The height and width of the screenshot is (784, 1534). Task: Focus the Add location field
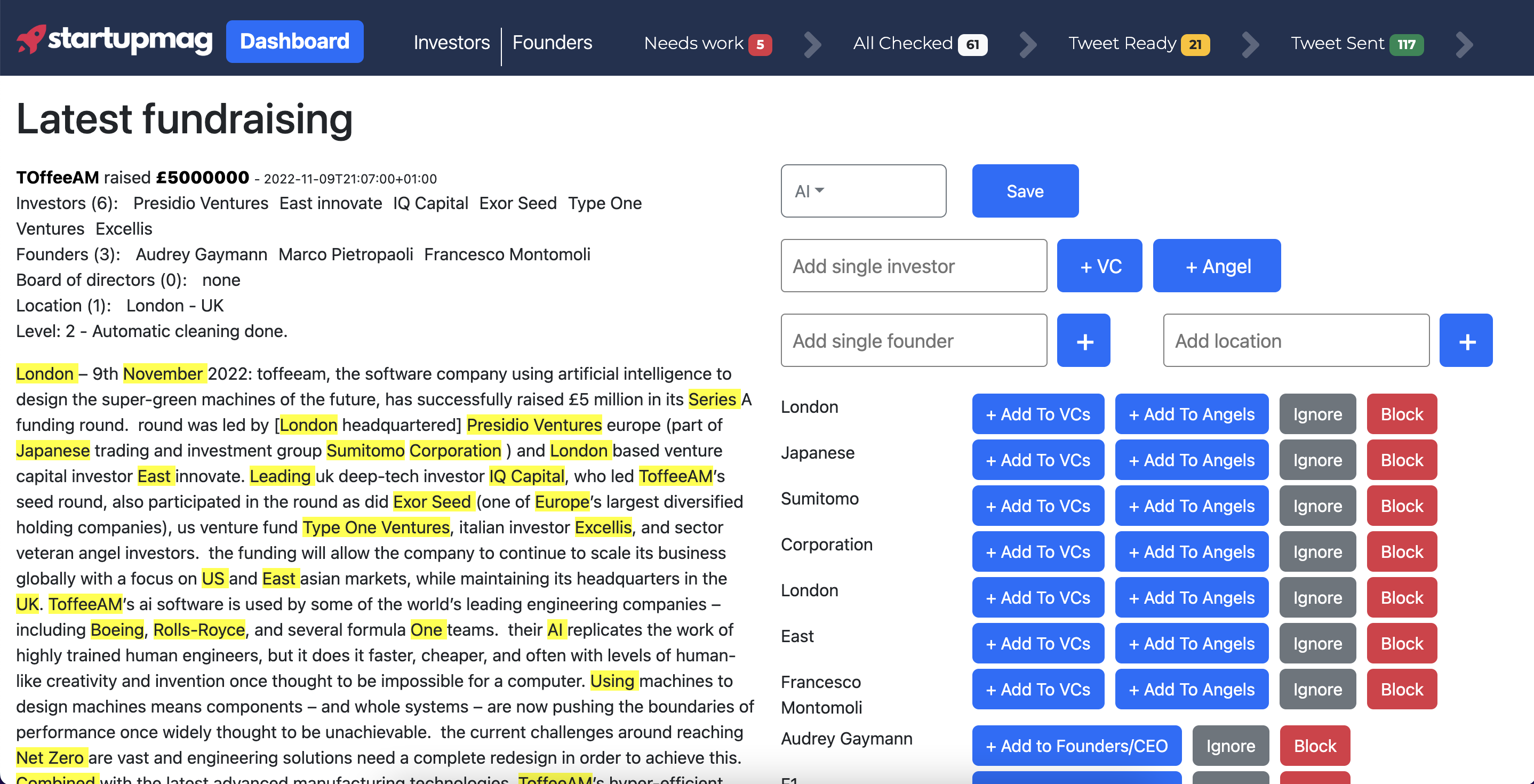tap(1297, 340)
